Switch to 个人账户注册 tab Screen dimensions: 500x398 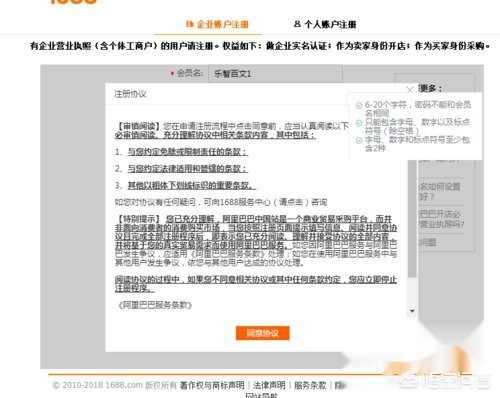click(x=325, y=24)
